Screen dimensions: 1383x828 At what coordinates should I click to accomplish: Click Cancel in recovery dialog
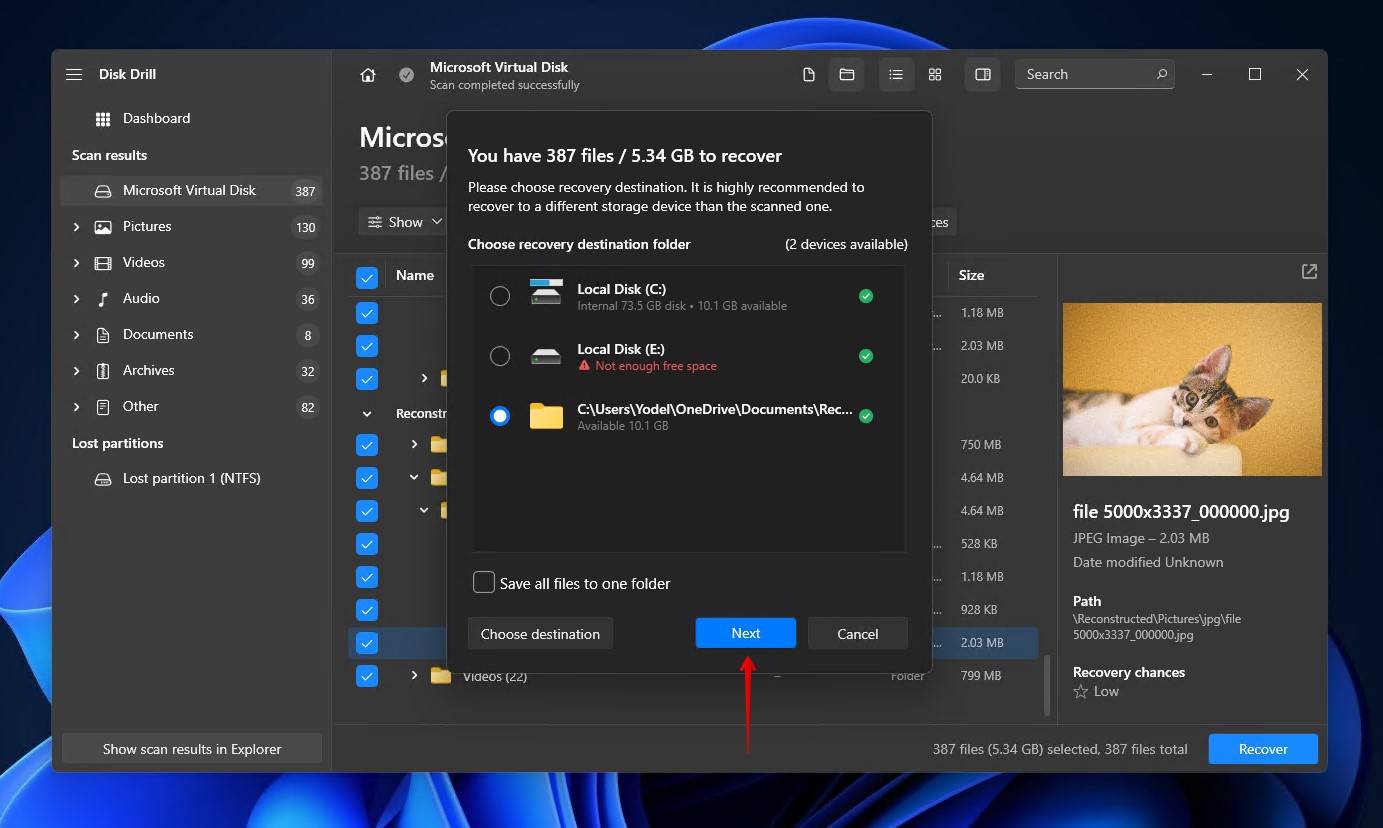(x=857, y=633)
